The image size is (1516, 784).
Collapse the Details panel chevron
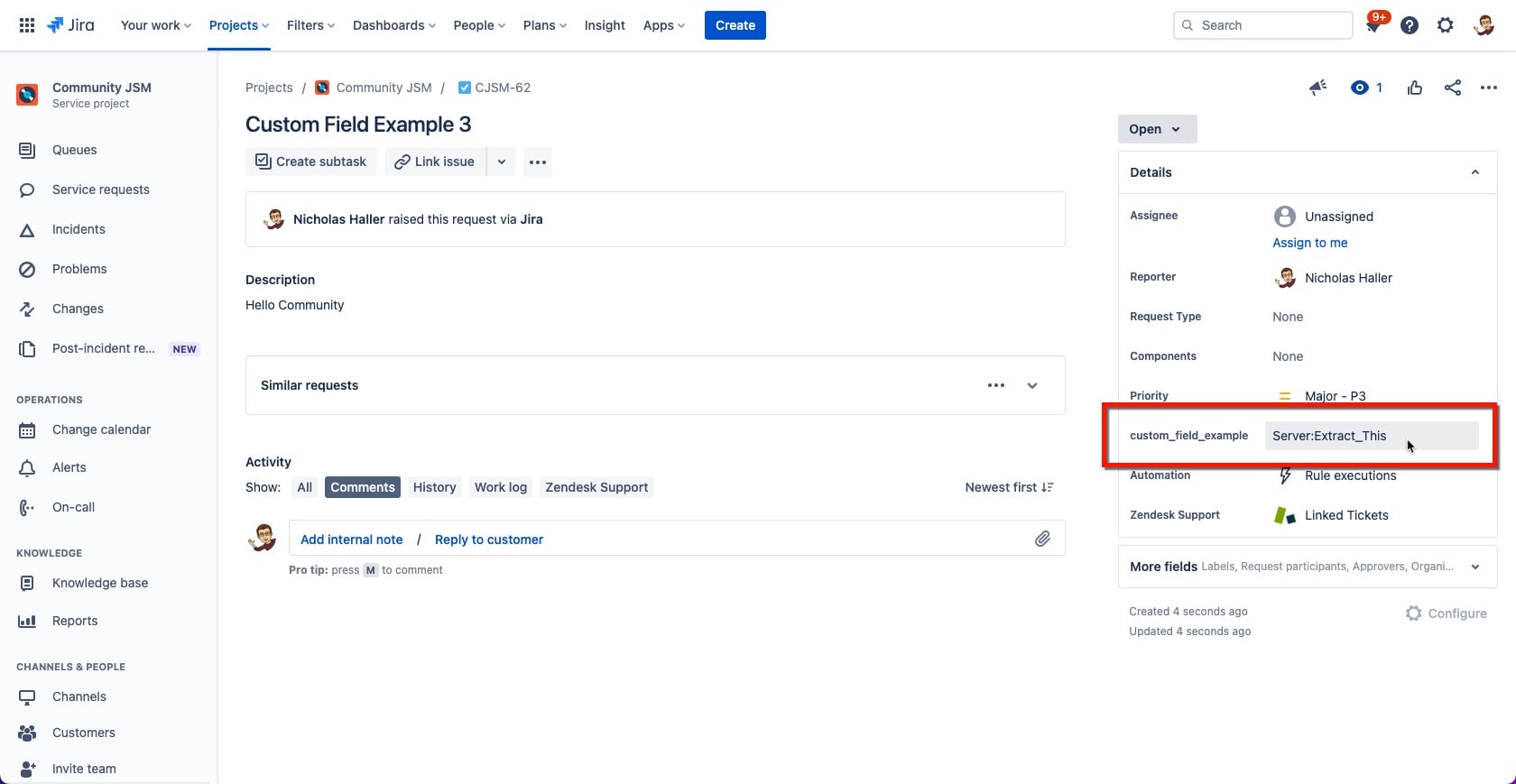pyautogui.click(x=1475, y=172)
